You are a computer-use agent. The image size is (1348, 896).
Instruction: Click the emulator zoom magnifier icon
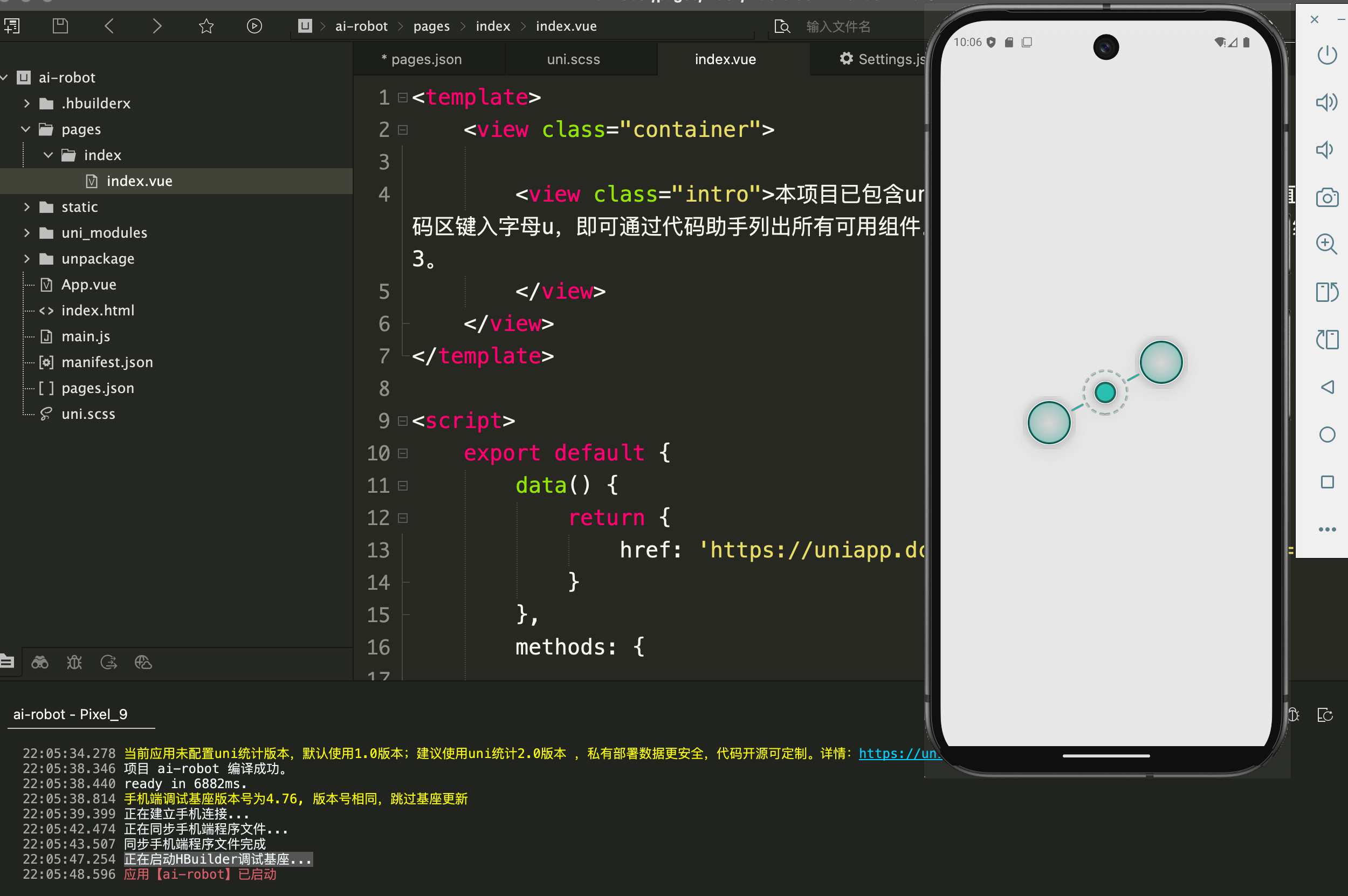click(x=1327, y=244)
